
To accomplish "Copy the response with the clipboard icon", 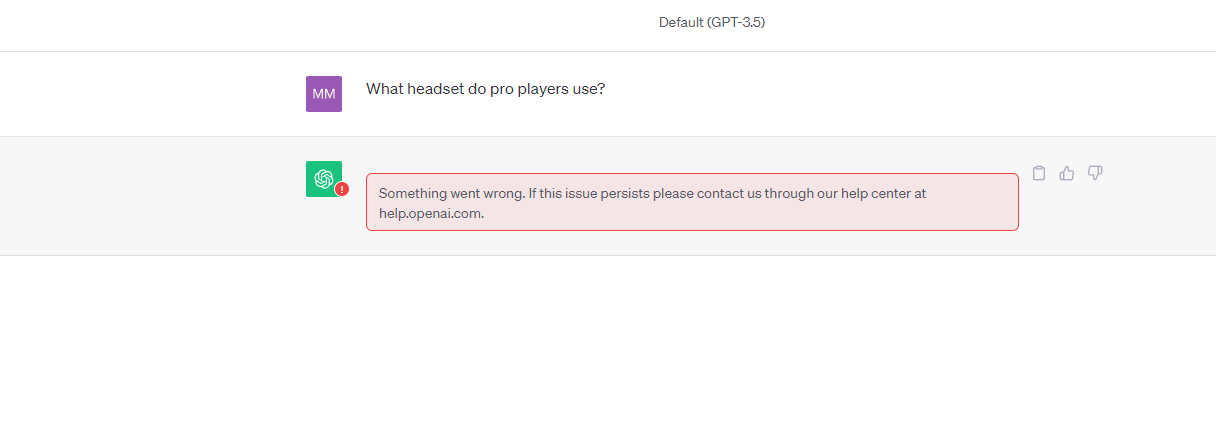I will click(x=1039, y=173).
